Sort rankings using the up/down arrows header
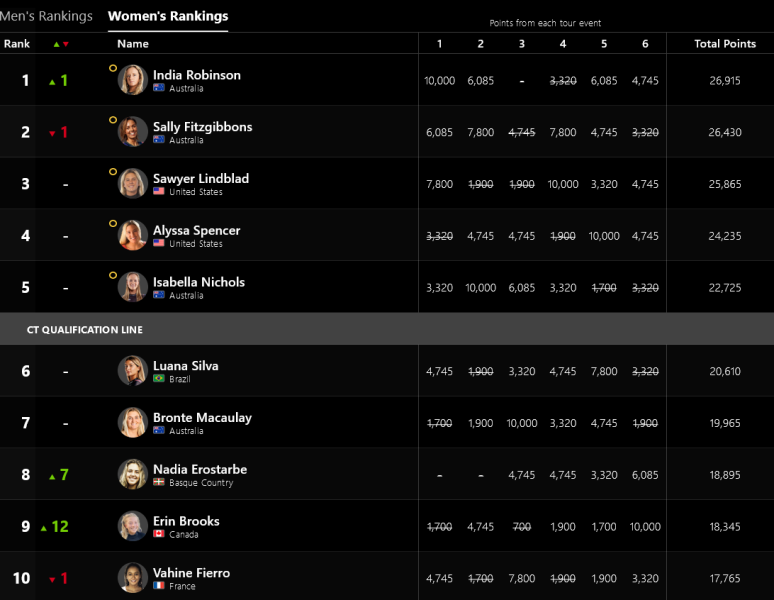The height and width of the screenshot is (600, 774). pyautogui.click(x=60, y=44)
